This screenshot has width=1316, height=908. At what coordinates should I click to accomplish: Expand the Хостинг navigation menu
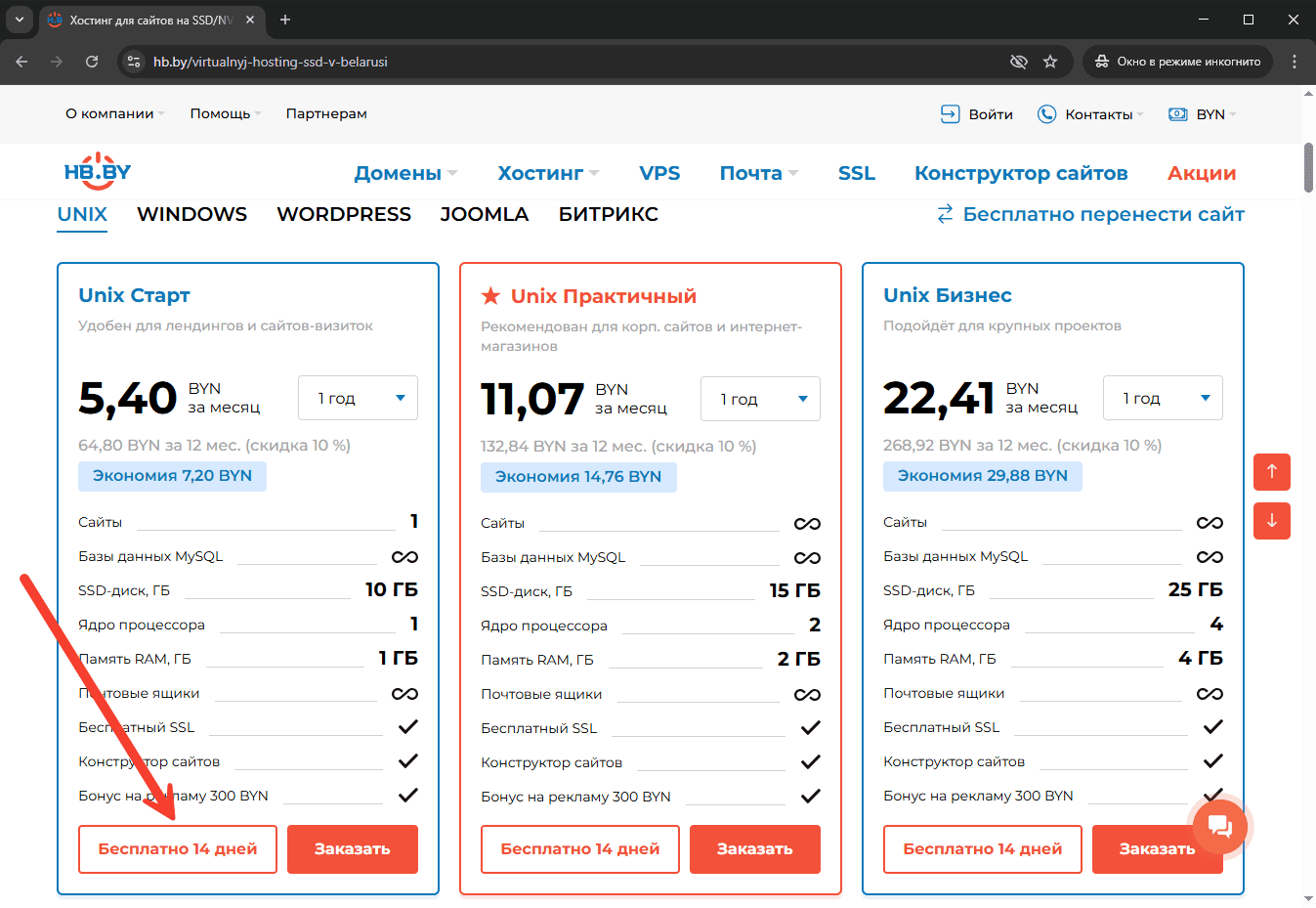pyautogui.click(x=547, y=173)
